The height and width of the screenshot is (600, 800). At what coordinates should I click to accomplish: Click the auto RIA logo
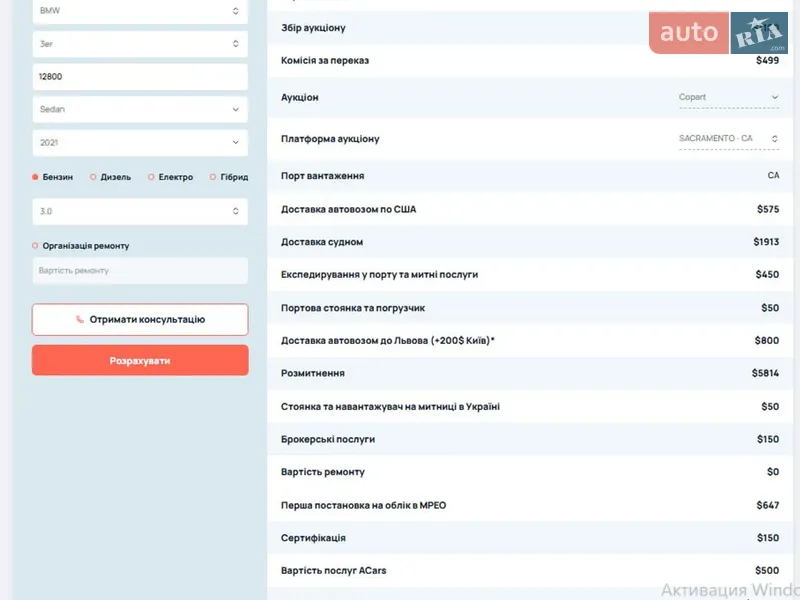click(x=718, y=33)
